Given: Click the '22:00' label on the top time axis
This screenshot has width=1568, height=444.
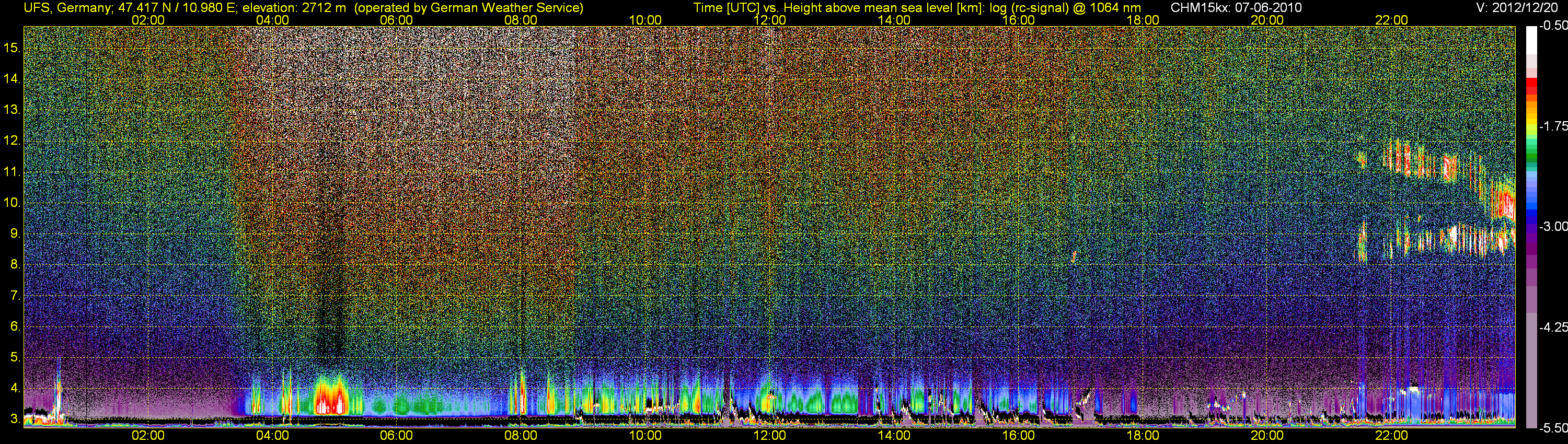Looking at the screenshot, I should point(1391,20).
